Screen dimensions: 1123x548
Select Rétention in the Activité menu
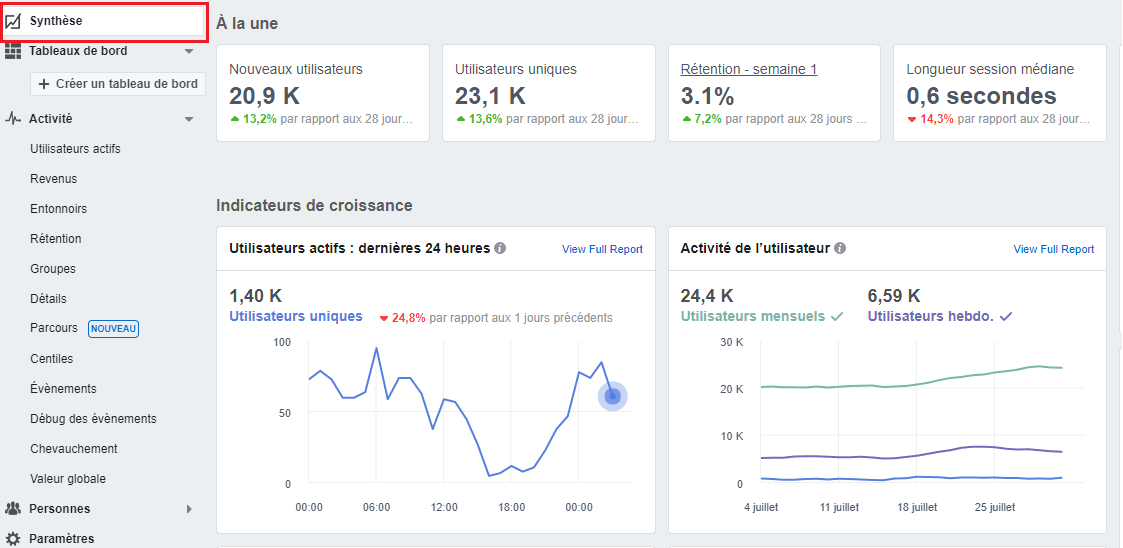[x=56, y=239]
